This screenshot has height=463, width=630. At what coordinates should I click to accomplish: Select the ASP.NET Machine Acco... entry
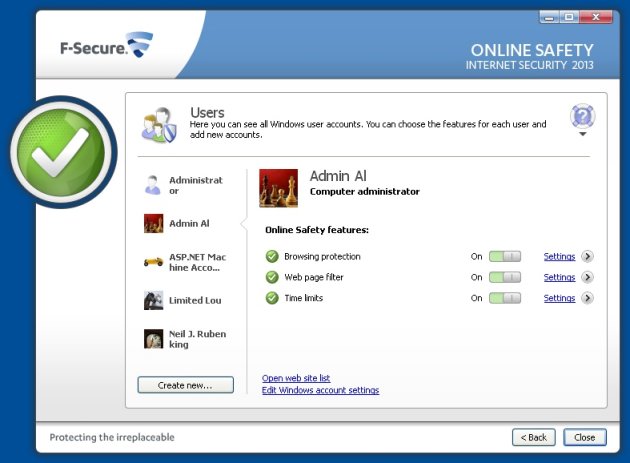click(197, 262)
